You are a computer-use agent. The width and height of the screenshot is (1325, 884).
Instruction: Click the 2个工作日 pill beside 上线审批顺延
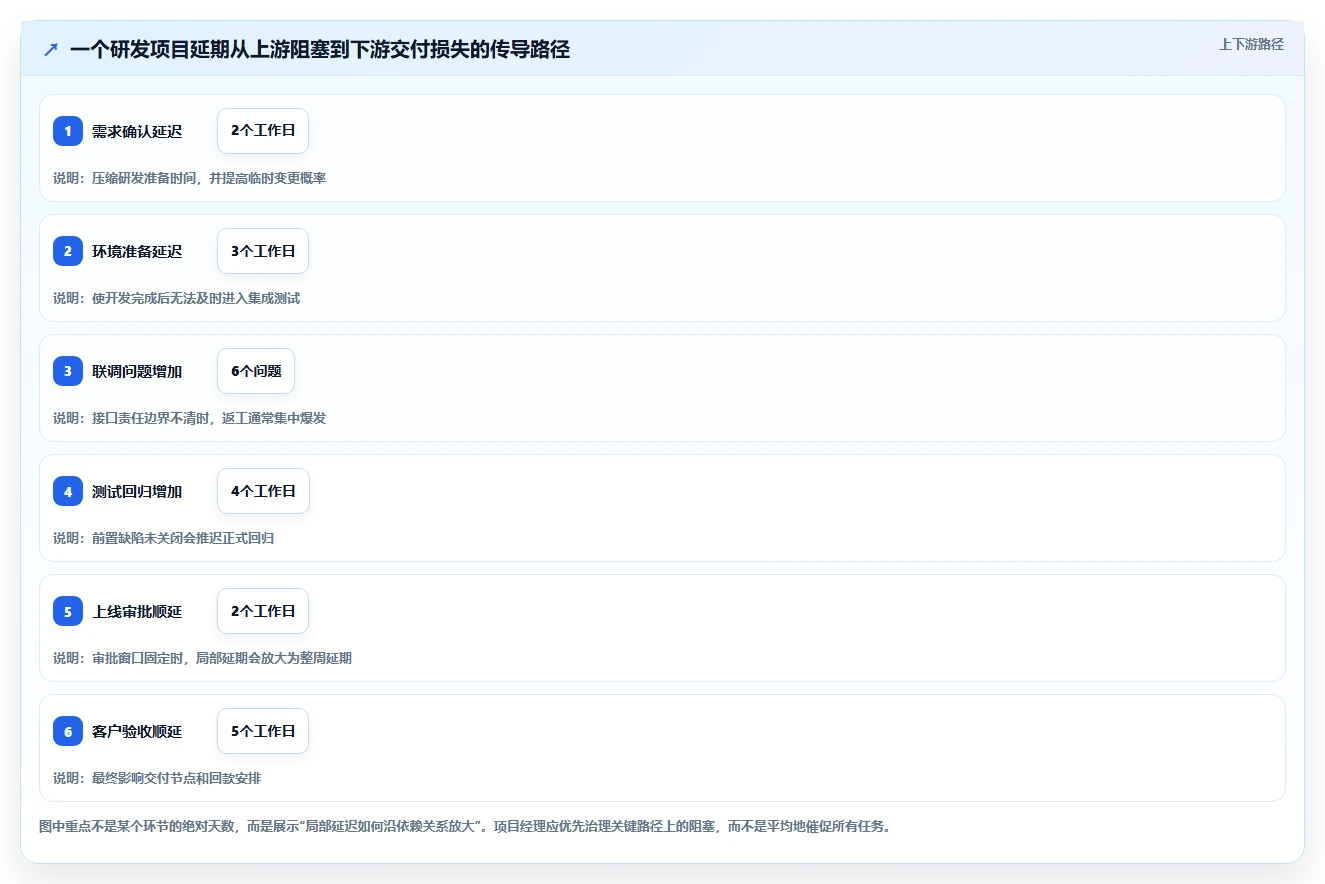263,611
